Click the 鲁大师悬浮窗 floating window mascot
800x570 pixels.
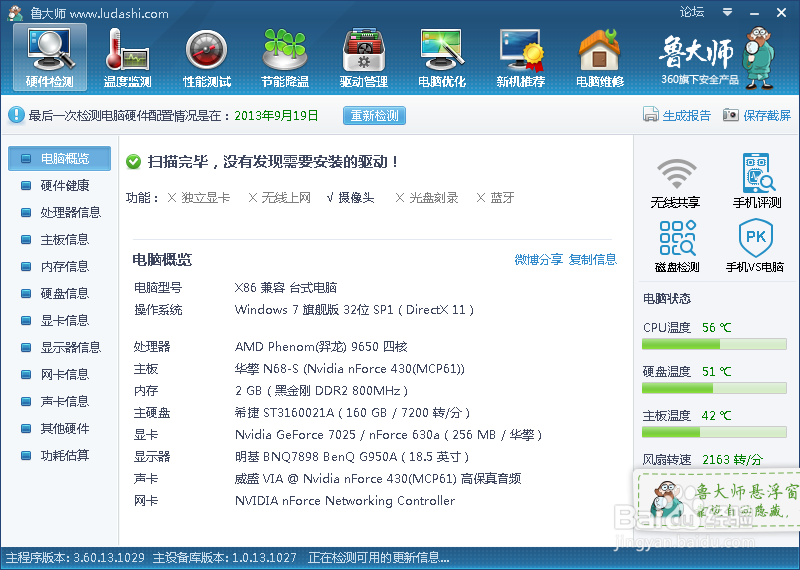pos(668,501)
